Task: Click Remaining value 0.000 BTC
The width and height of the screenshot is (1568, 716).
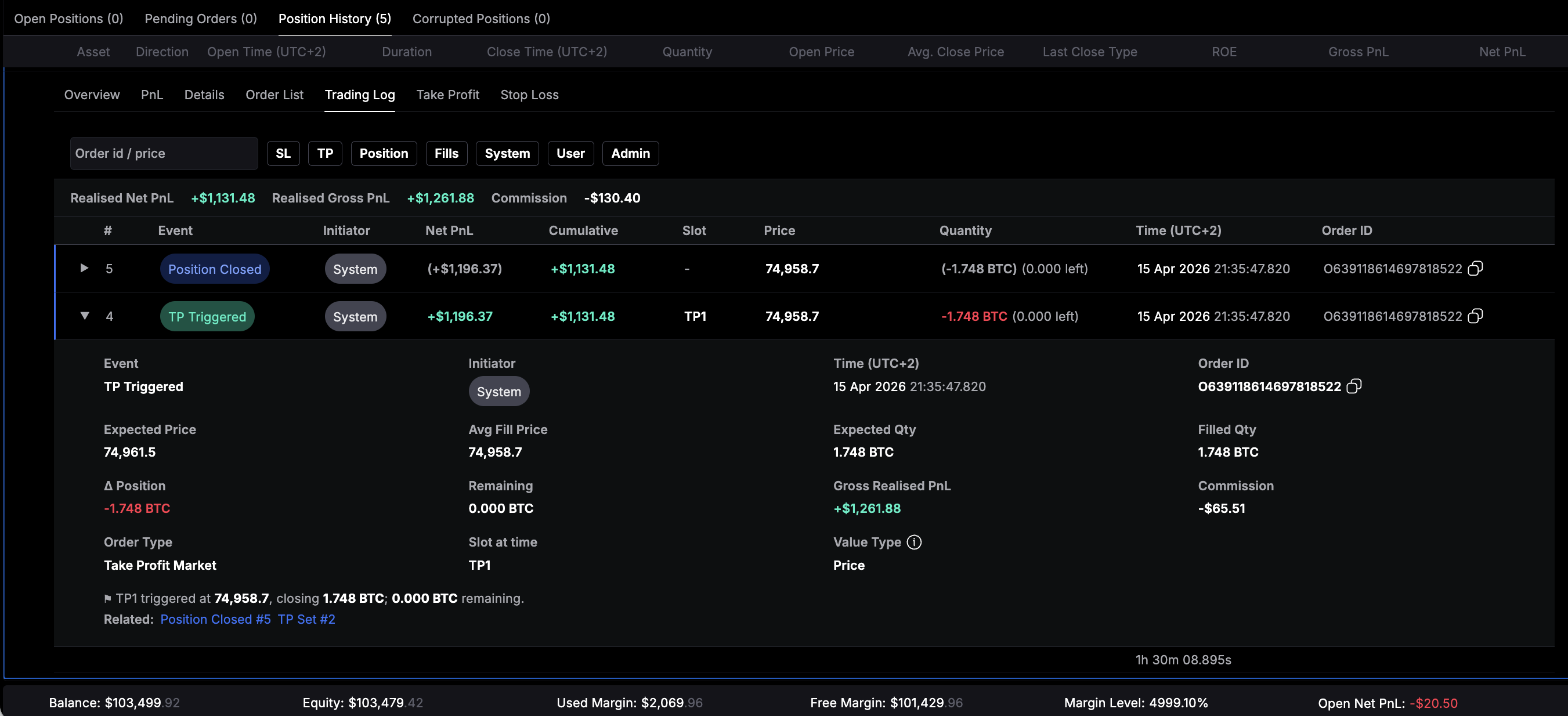Action: pos(500,508)
